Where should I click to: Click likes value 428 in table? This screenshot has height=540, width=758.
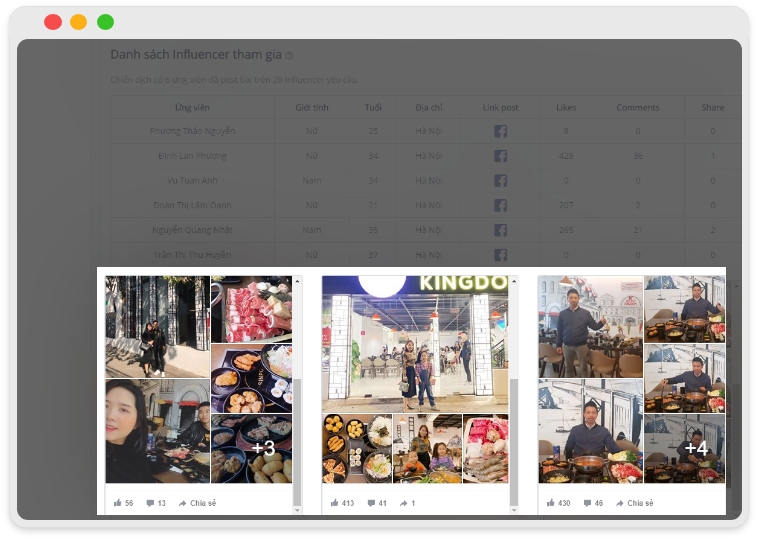566,156
